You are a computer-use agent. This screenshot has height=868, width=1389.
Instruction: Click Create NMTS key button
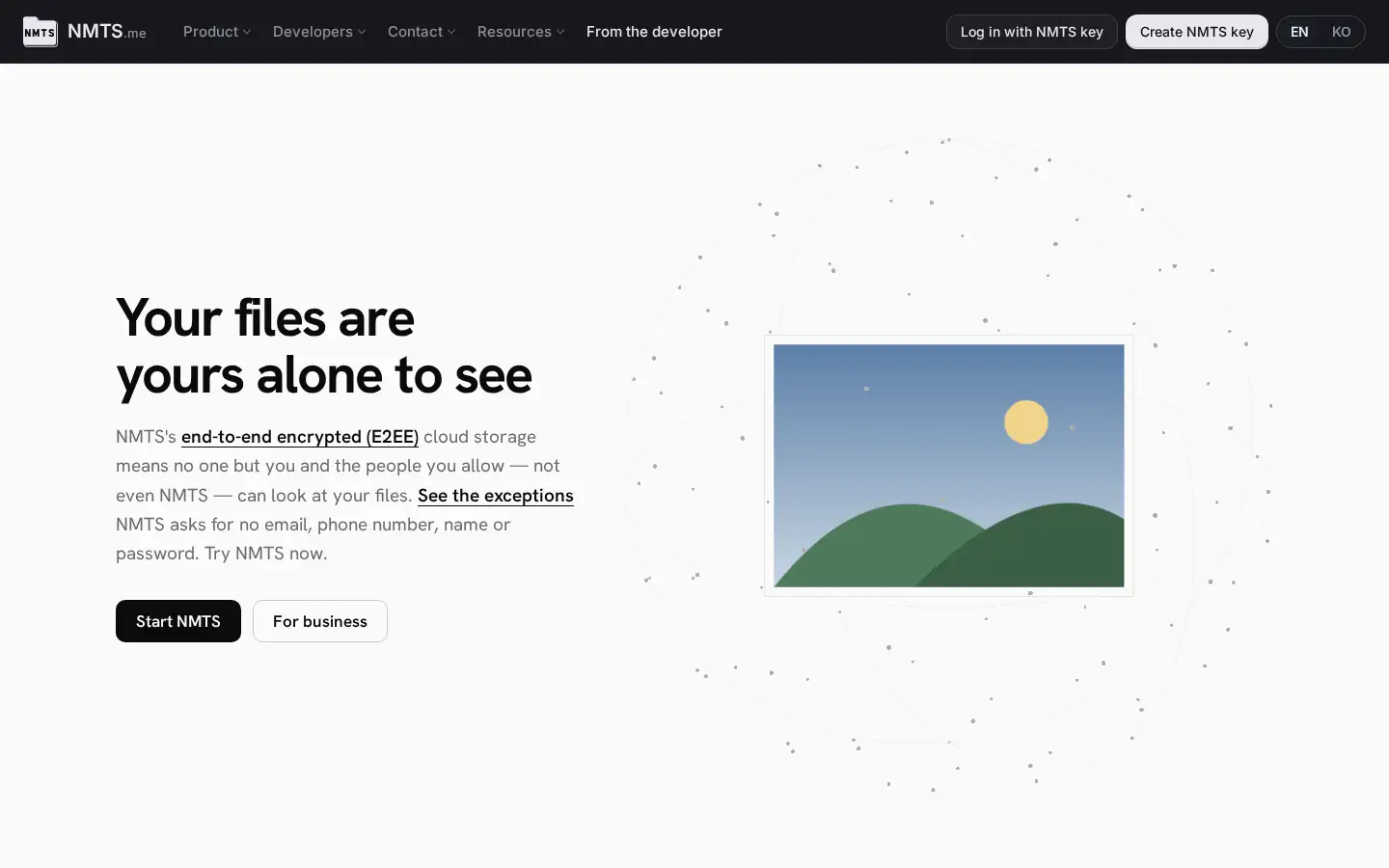(1196, 32)
